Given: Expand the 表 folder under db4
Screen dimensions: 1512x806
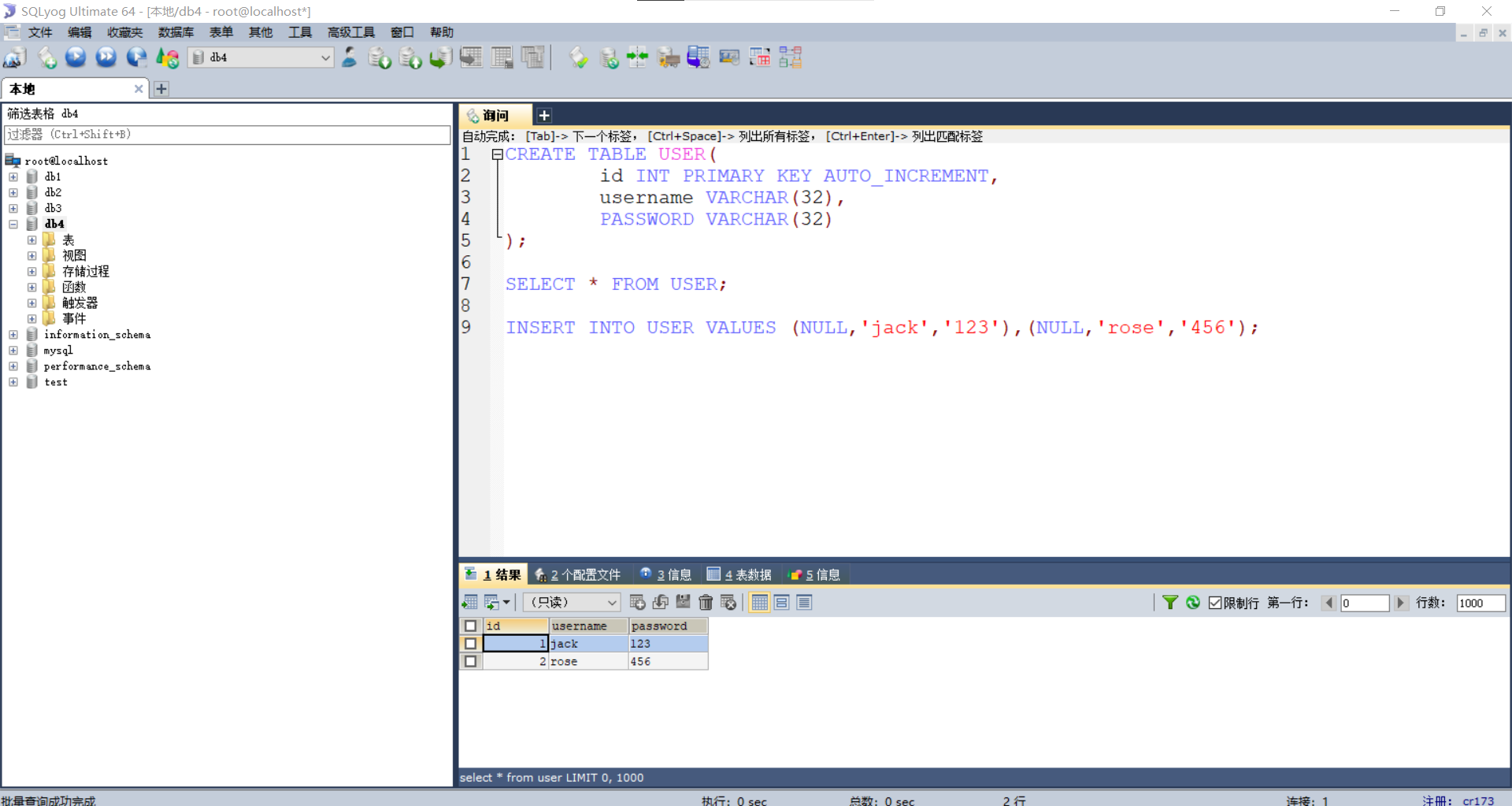Looking at the screenshot, I should [31, 240].
